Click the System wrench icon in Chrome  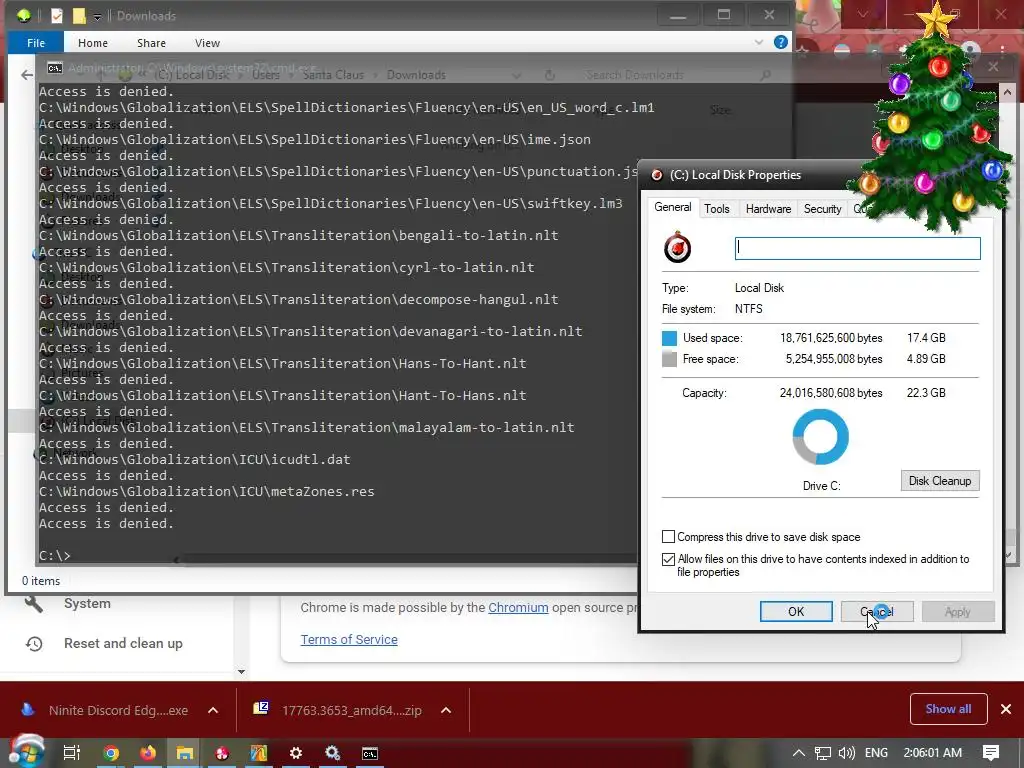coord(34,603)
